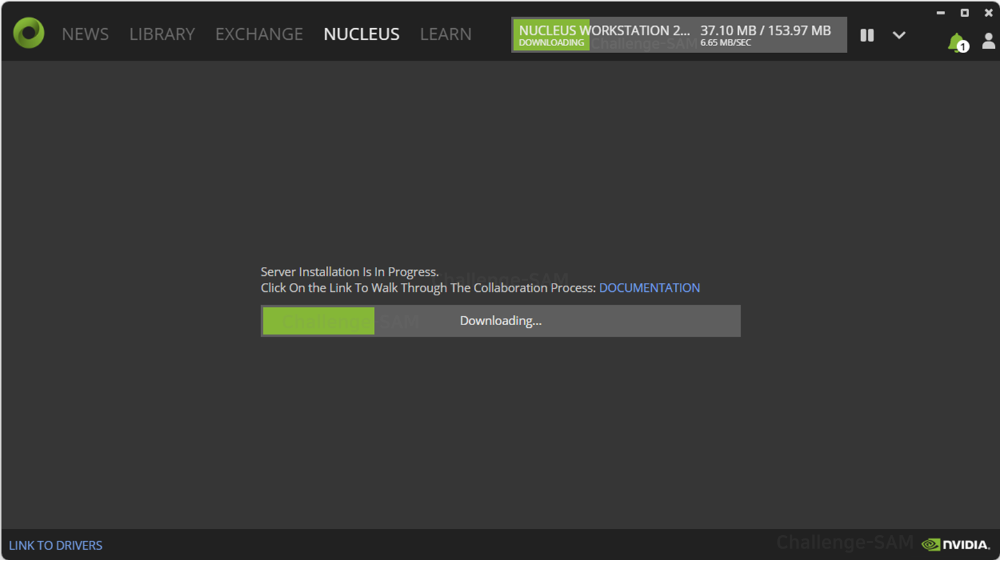
Task: Click the NVIDIA logo in footer
Action: click(x=955, y=544)
